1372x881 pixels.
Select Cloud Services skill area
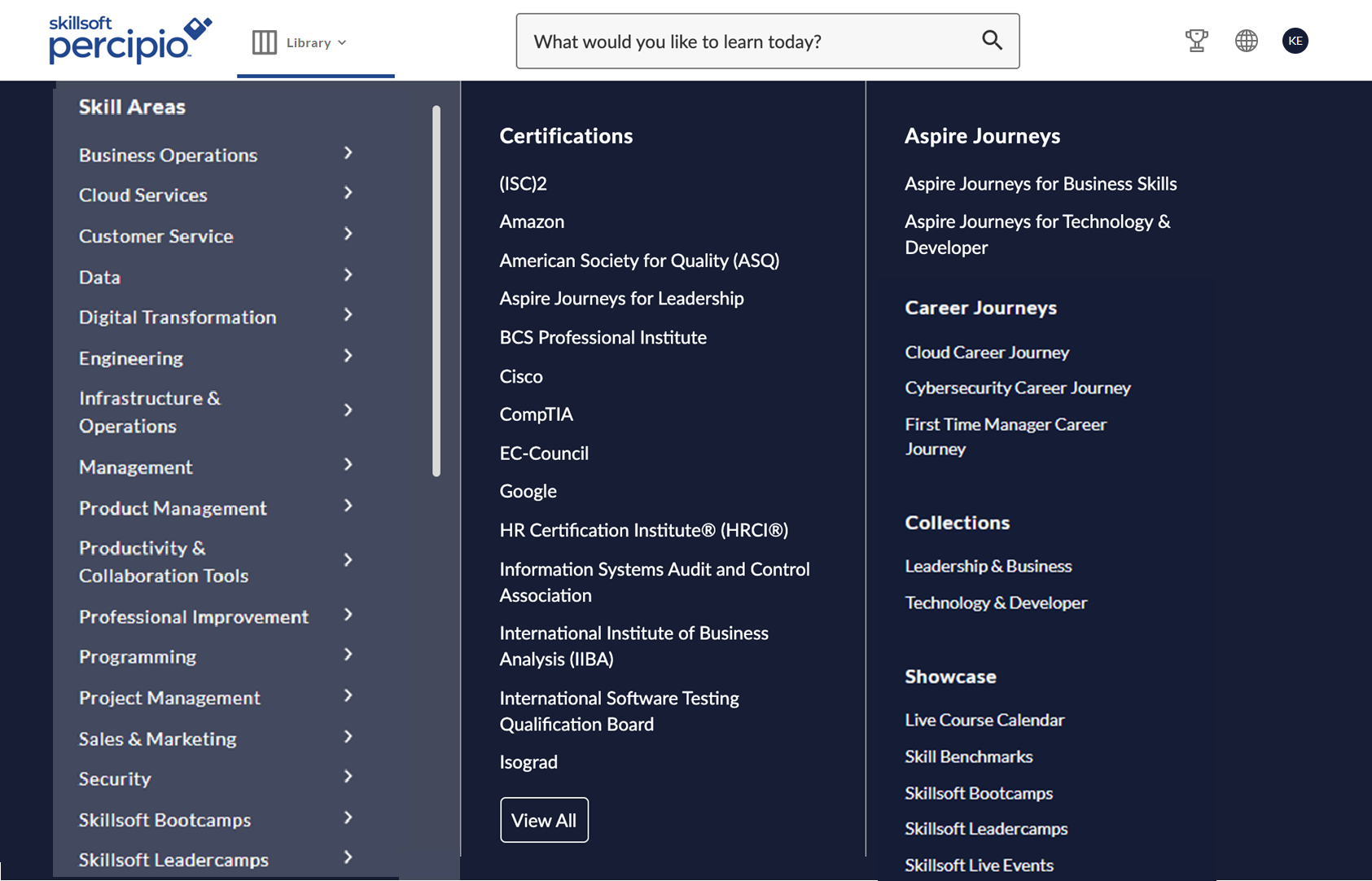(x=143, y=195)
